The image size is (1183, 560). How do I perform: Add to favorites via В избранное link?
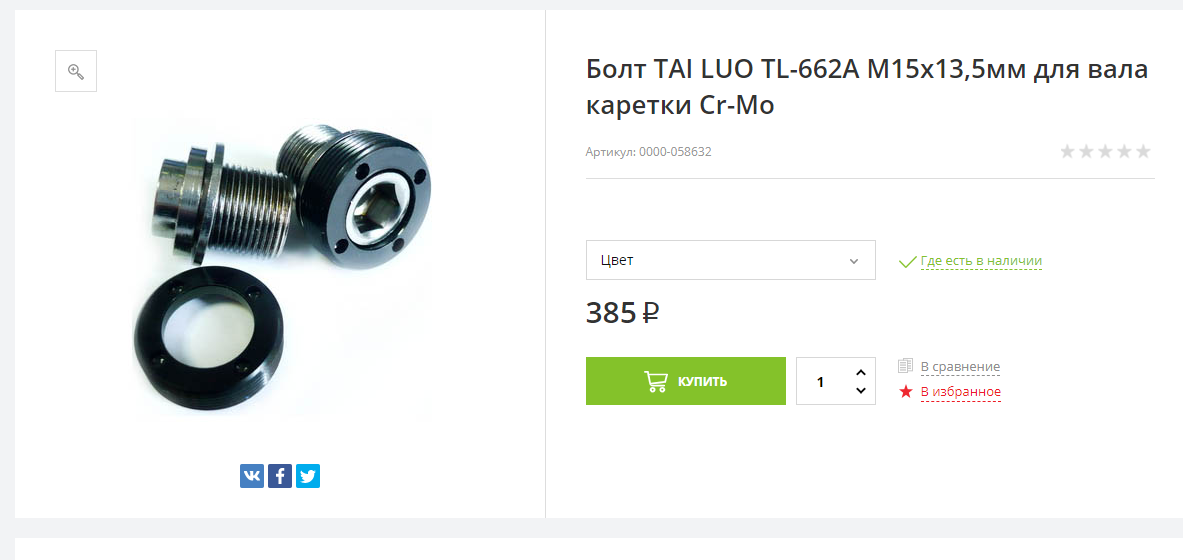(960, 392)
